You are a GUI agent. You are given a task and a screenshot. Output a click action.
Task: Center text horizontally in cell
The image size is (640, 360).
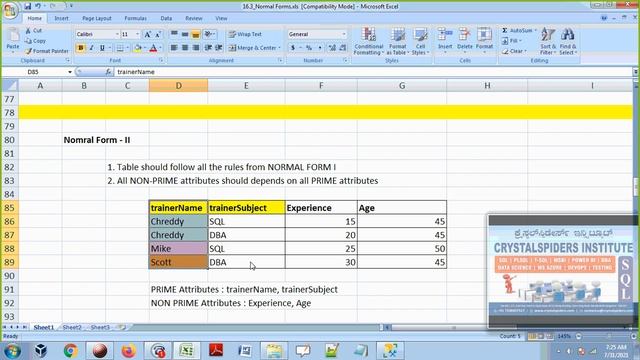pos(185,48)
